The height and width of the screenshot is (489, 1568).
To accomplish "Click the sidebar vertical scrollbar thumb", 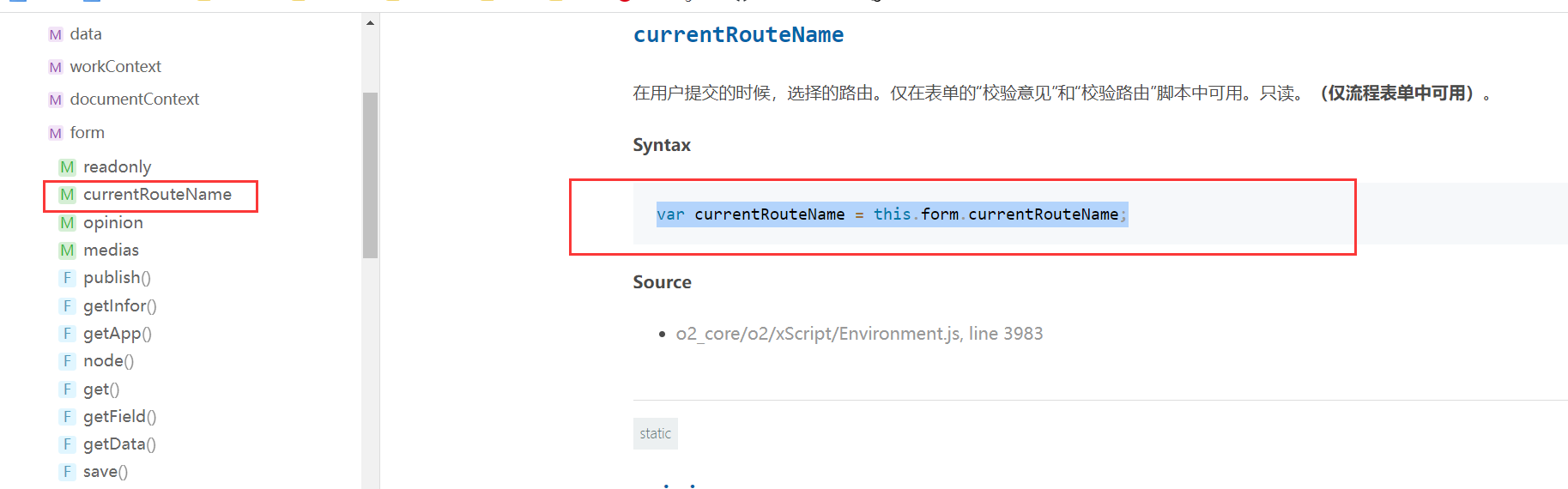I will [x=370, y=175].
